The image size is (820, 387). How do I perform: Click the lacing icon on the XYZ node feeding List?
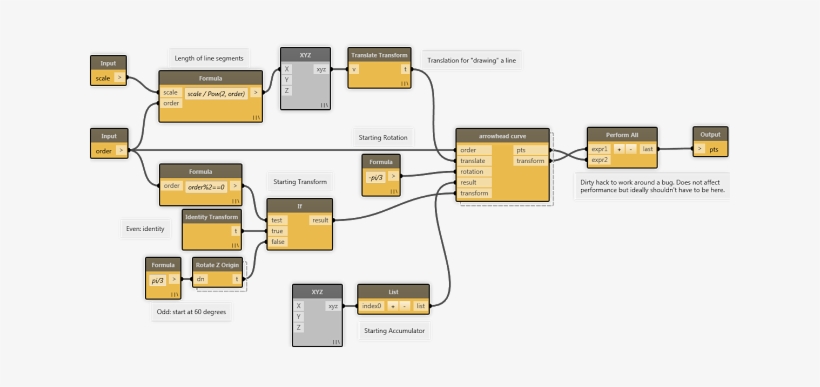tap(337, 342)
